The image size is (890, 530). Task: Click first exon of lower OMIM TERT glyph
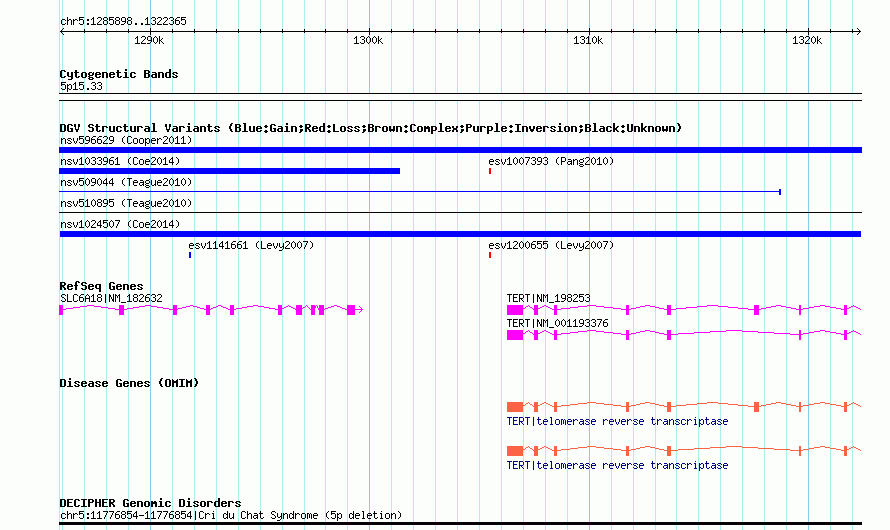pos(515,451)
